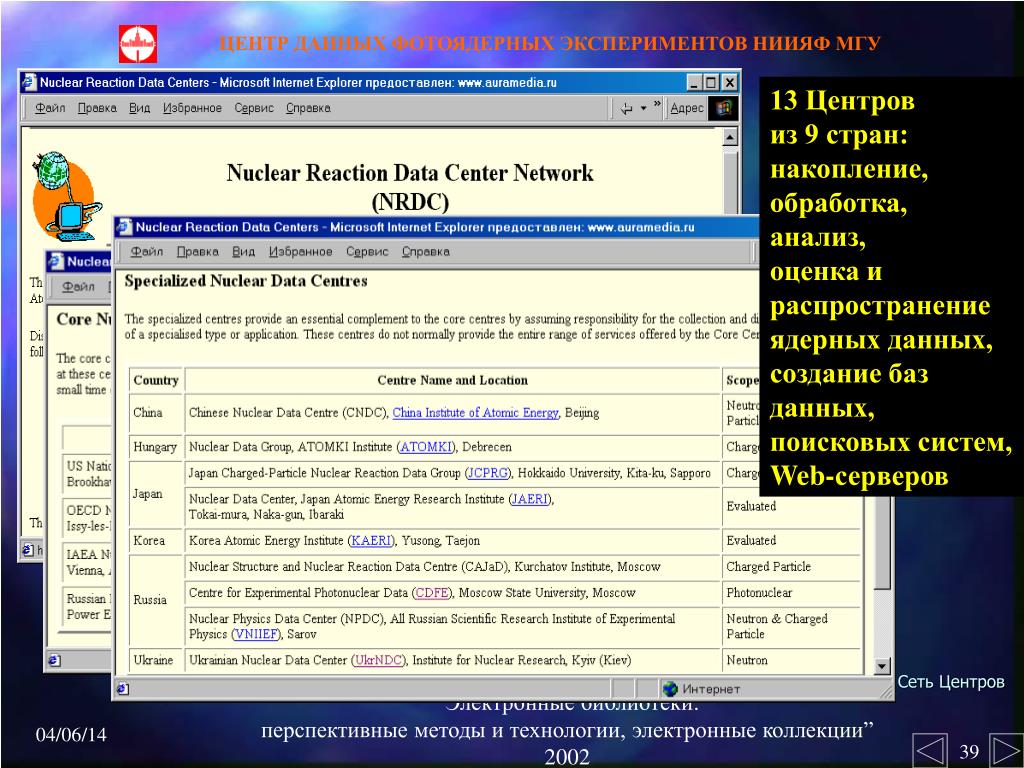
Task: Click the "Интернет" zone text in the status bar
Action: click(x=711, y=689)
